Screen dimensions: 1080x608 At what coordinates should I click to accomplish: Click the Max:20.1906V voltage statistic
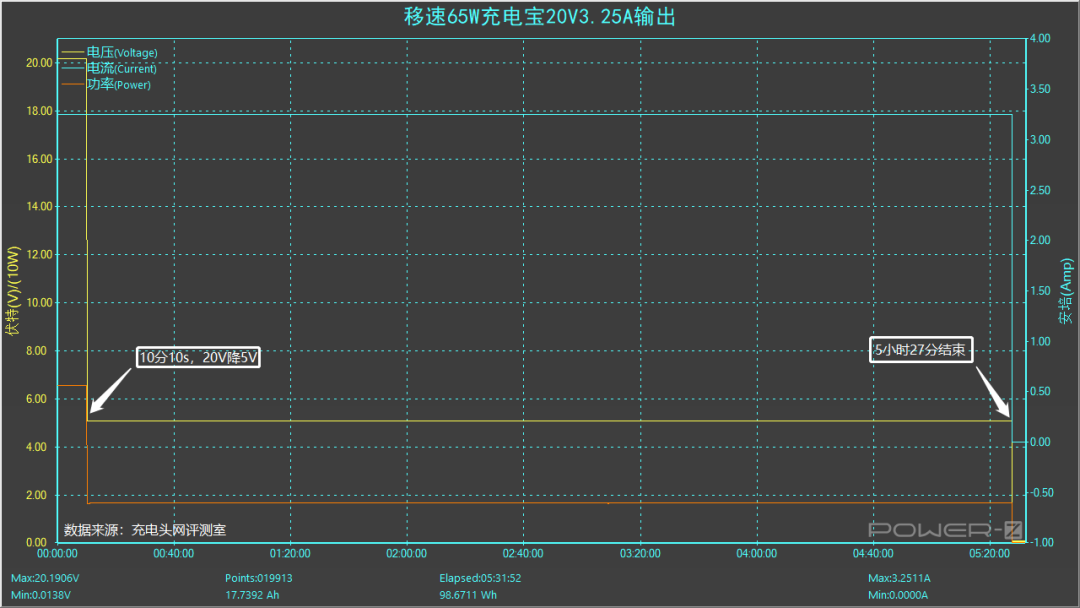(x=45, y=578)
